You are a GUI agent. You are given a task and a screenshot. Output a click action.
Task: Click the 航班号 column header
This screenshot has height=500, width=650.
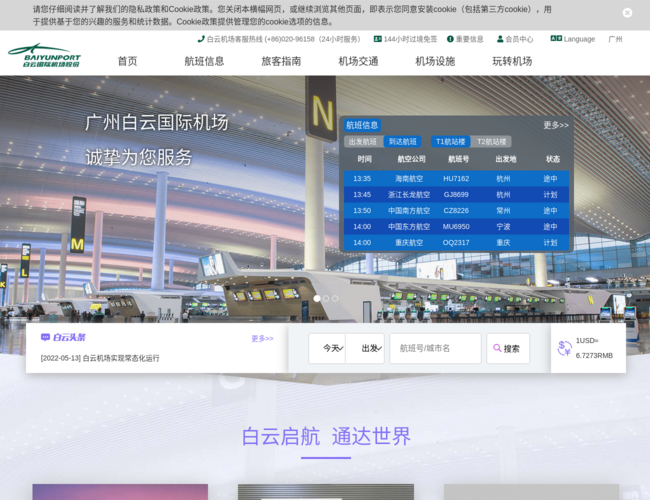click(458, 159)
